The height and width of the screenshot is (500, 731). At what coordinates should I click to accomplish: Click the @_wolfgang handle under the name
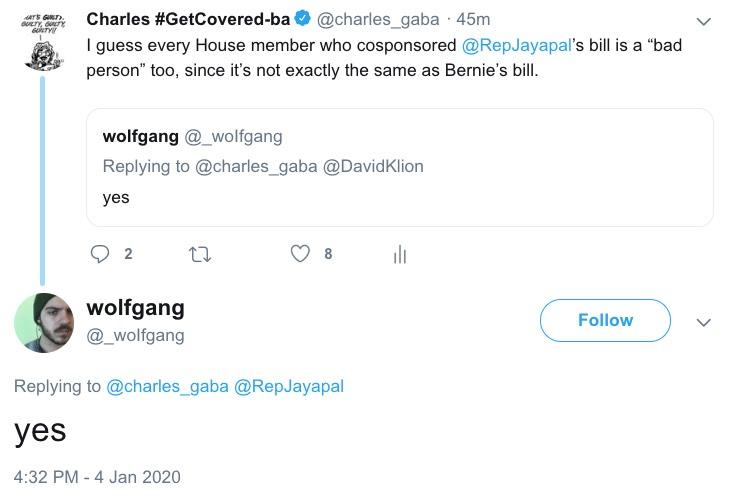pos(136,335)
